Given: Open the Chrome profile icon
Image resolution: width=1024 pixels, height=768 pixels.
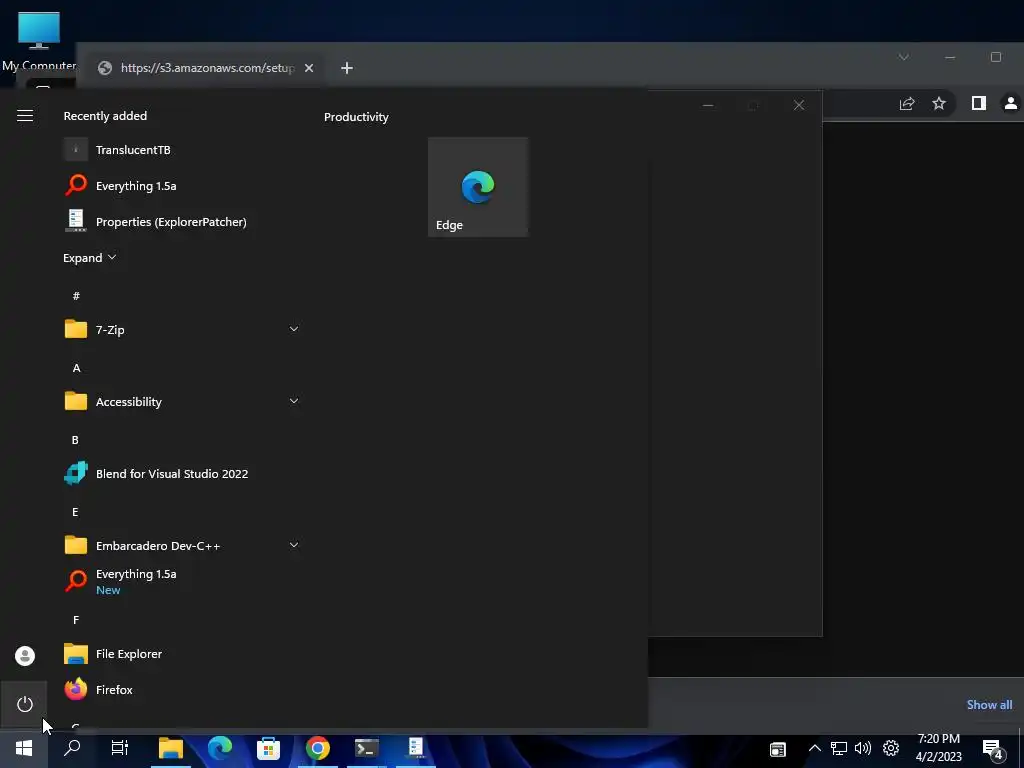Looking at the screenshot, I should tap(1010, 103).
